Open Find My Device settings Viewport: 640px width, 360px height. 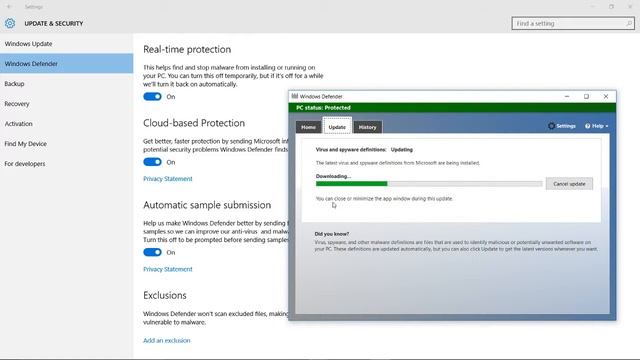[67, 144]
